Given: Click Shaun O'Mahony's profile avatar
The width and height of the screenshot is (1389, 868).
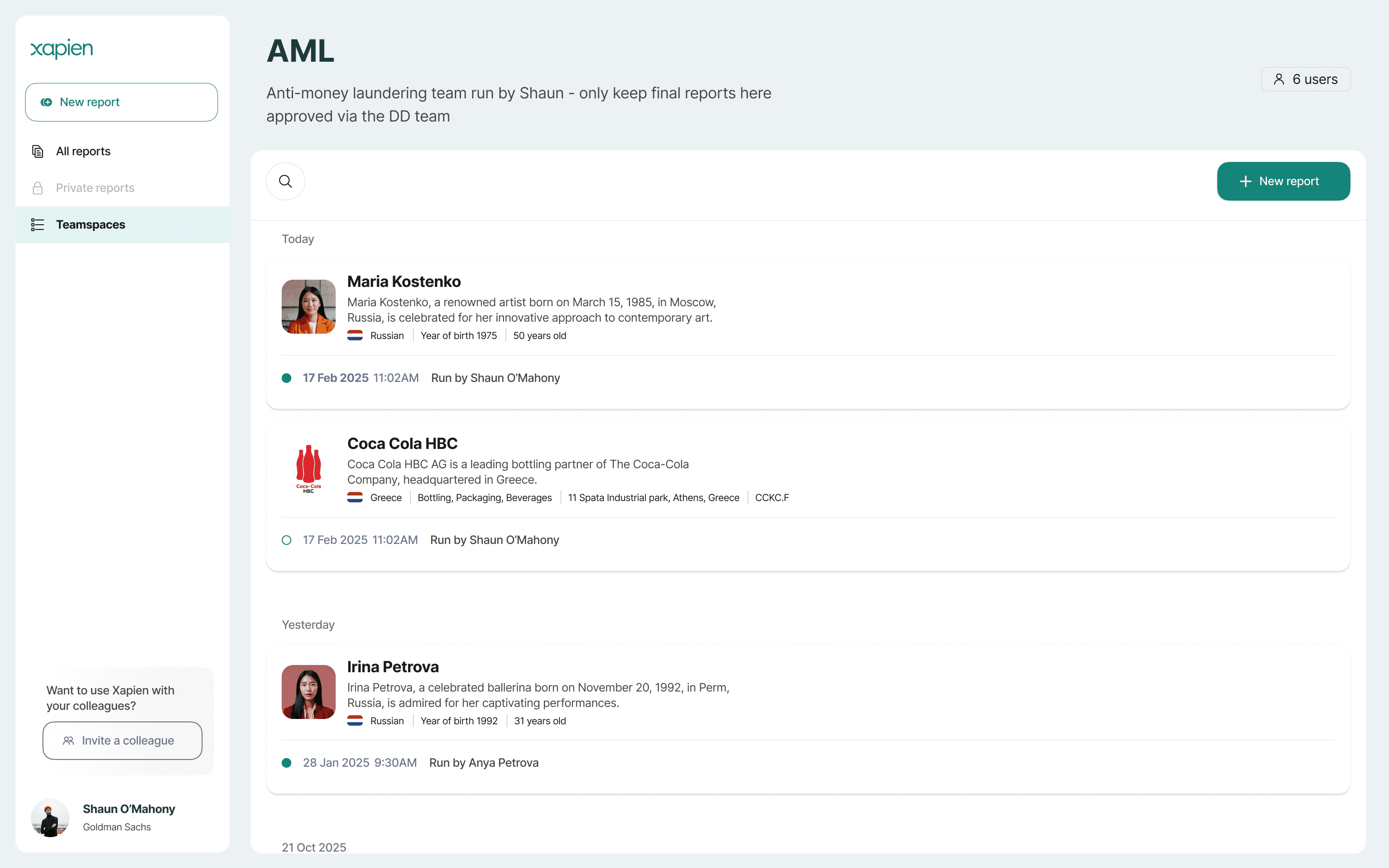Looking at the screenshot, I should tap(50, 817).
